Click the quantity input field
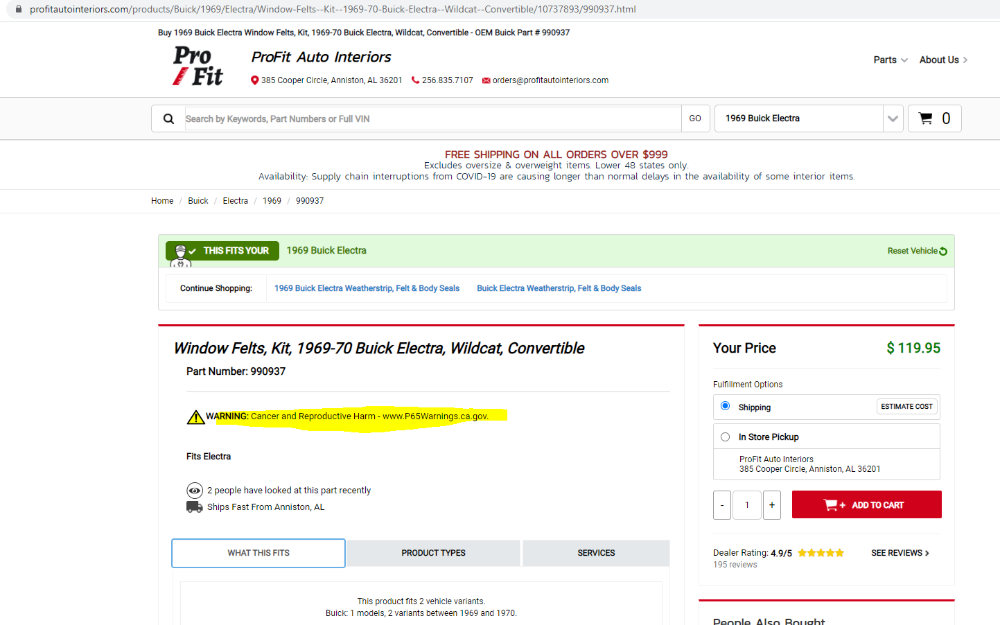The width and height of the screenshot is (1000, 625). click(x=747, y=505)
